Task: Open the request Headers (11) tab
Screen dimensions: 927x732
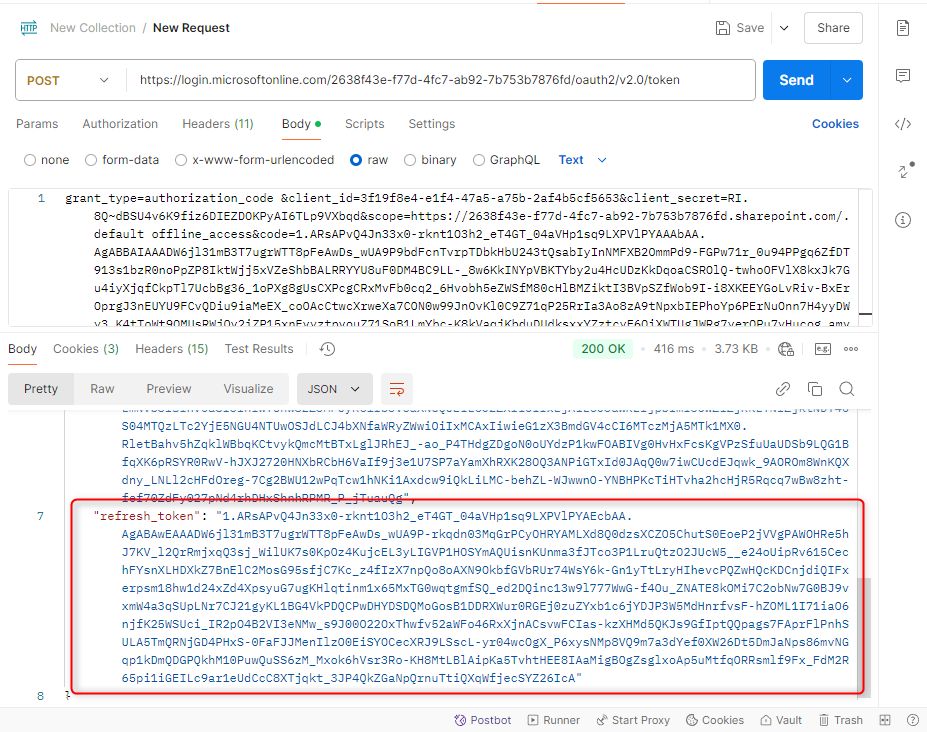Action: point(218,124)
